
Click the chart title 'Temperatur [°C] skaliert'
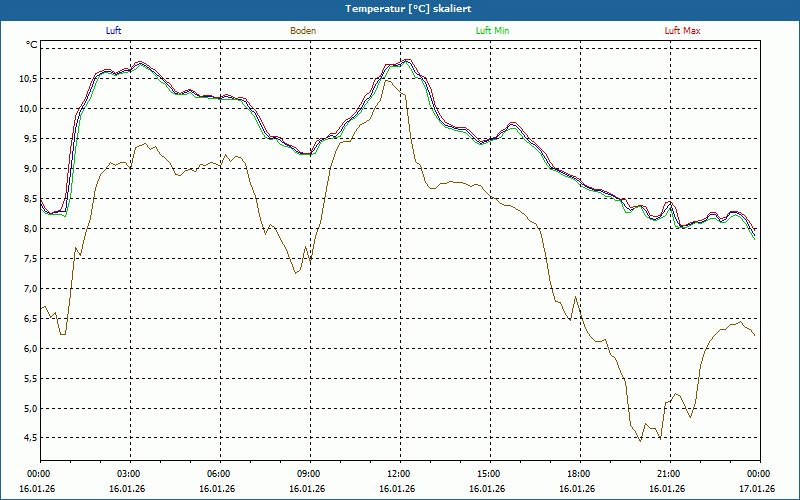[408, 9]
